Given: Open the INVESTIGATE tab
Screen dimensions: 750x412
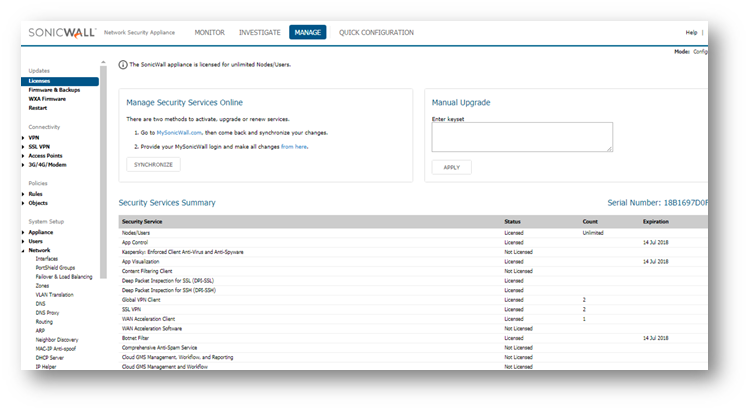Looking at the screenshot, I should [259, 32].
